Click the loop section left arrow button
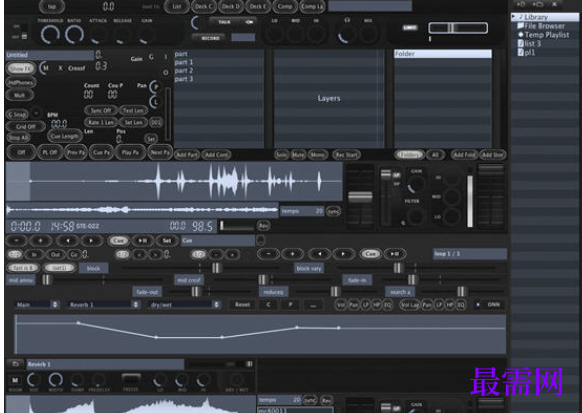The height and width of the screenshot is (413, 582). [x=320, y=254]
